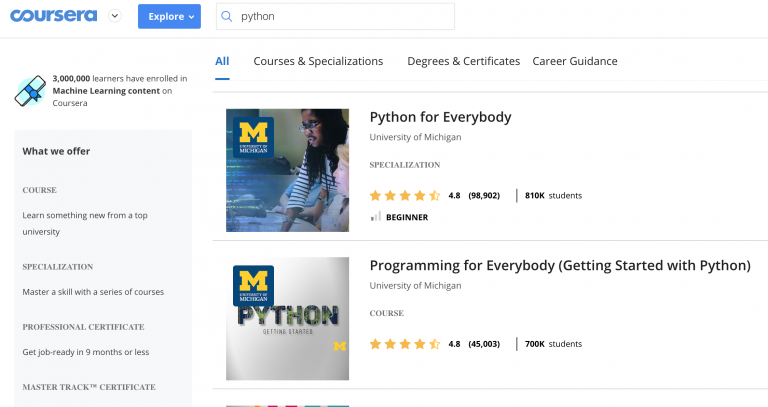This screenshot has width=768, height=407.
Task: Open the Explore menu button
Action: pos(169,16)
